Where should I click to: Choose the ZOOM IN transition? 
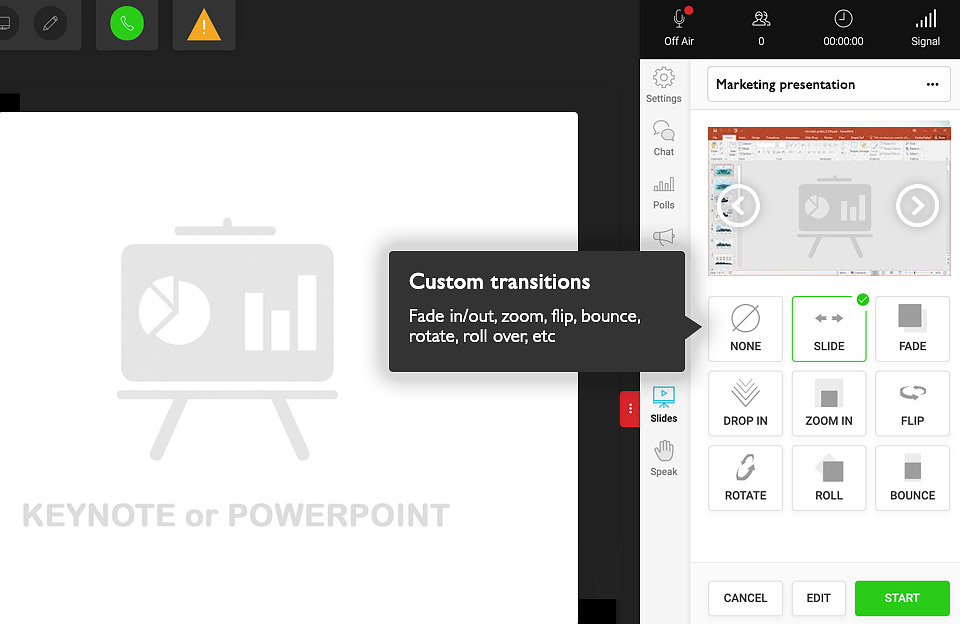tap(829, 403)
